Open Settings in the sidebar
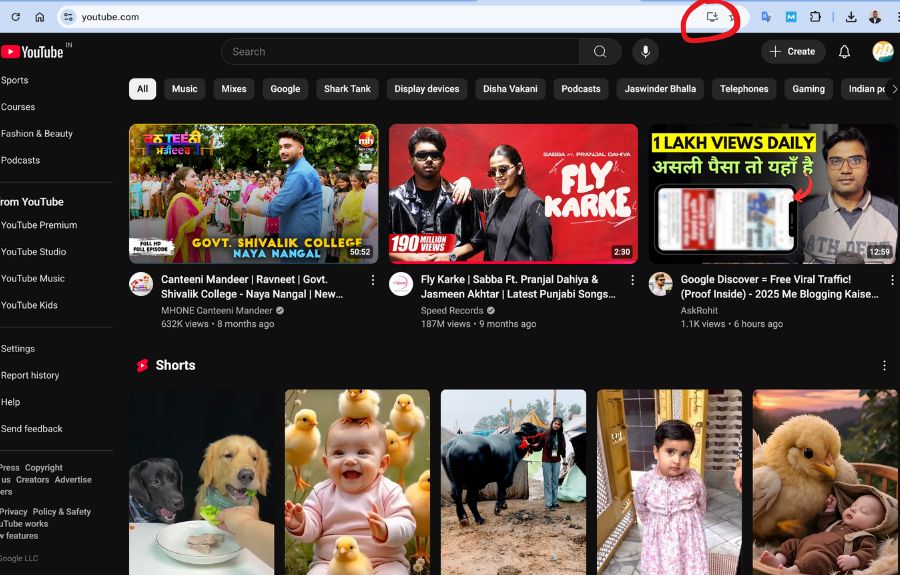The width and height of the screenshot is (900, 575). (18, 348)
